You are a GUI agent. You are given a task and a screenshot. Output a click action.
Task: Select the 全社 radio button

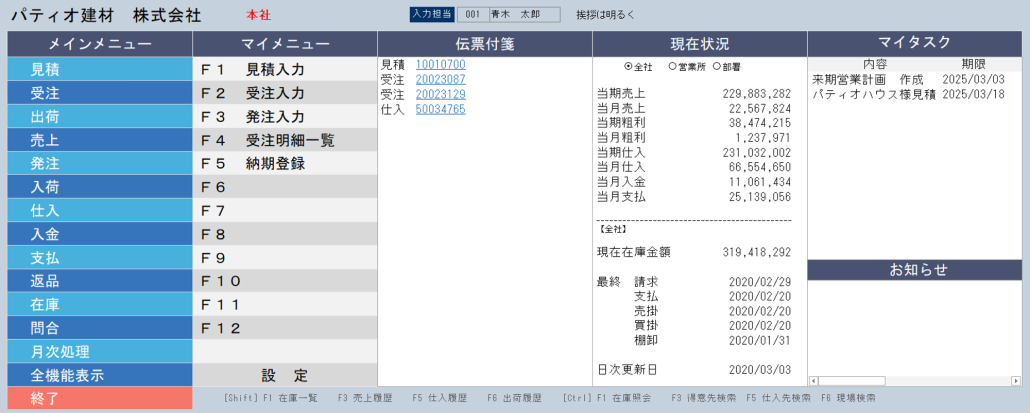(x=629, y=67)
